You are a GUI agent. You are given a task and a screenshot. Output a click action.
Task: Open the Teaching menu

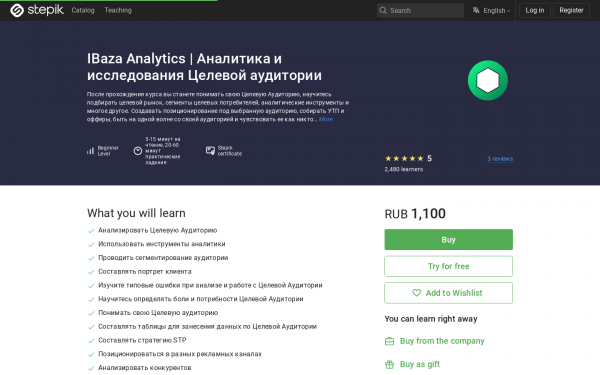coord(118,10)
